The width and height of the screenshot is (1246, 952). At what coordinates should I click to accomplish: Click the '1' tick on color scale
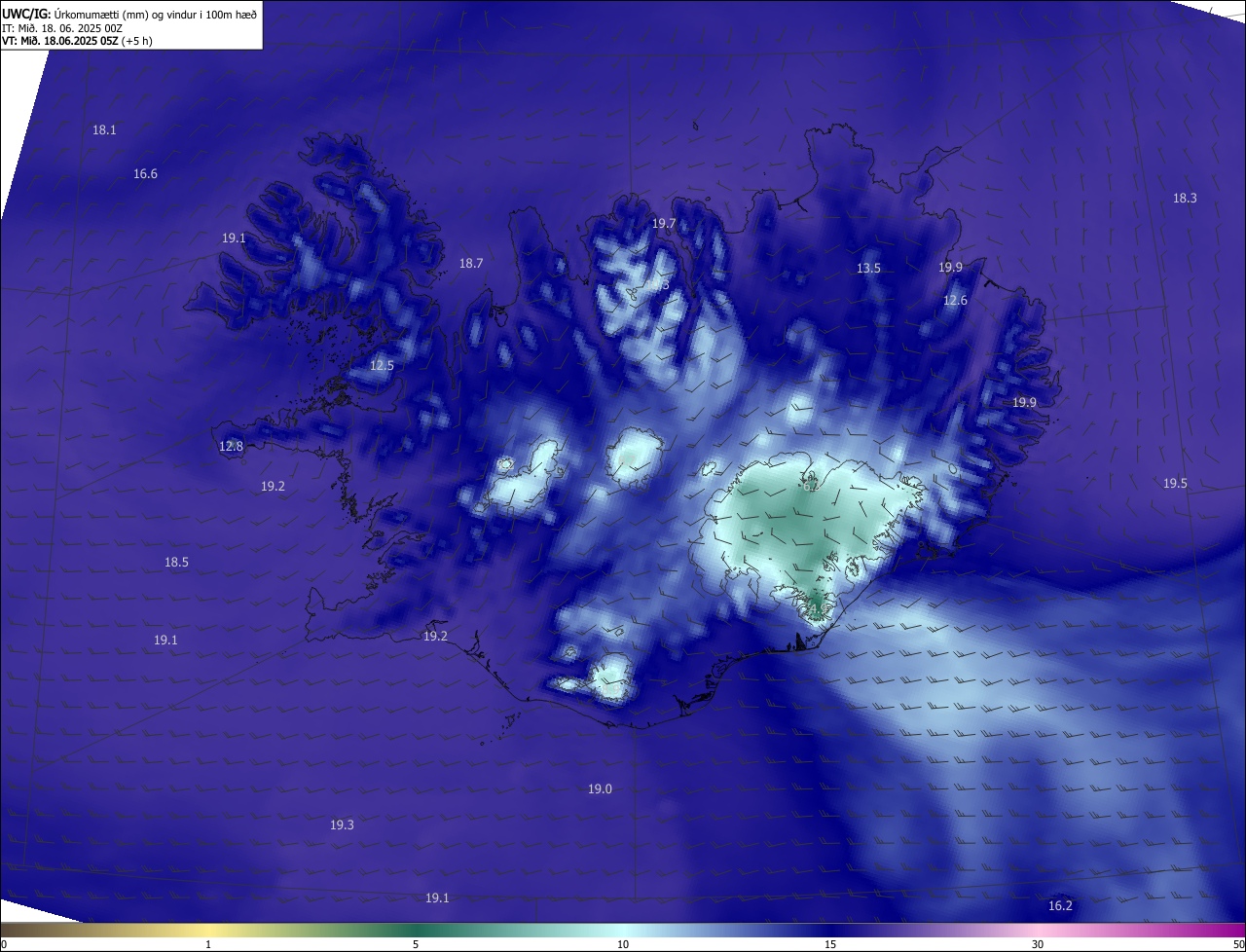coord(208,944)
